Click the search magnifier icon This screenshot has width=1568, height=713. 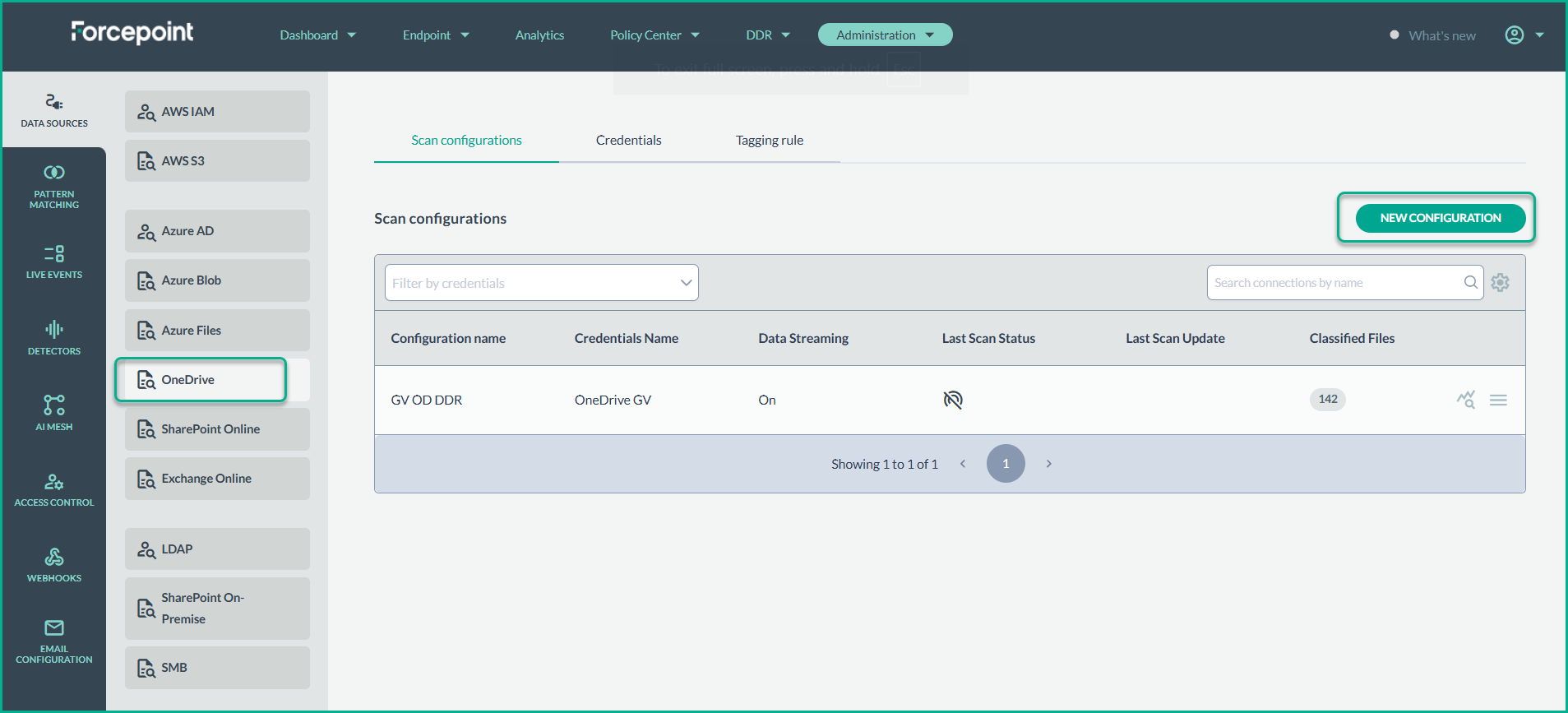coord(1470,283)
